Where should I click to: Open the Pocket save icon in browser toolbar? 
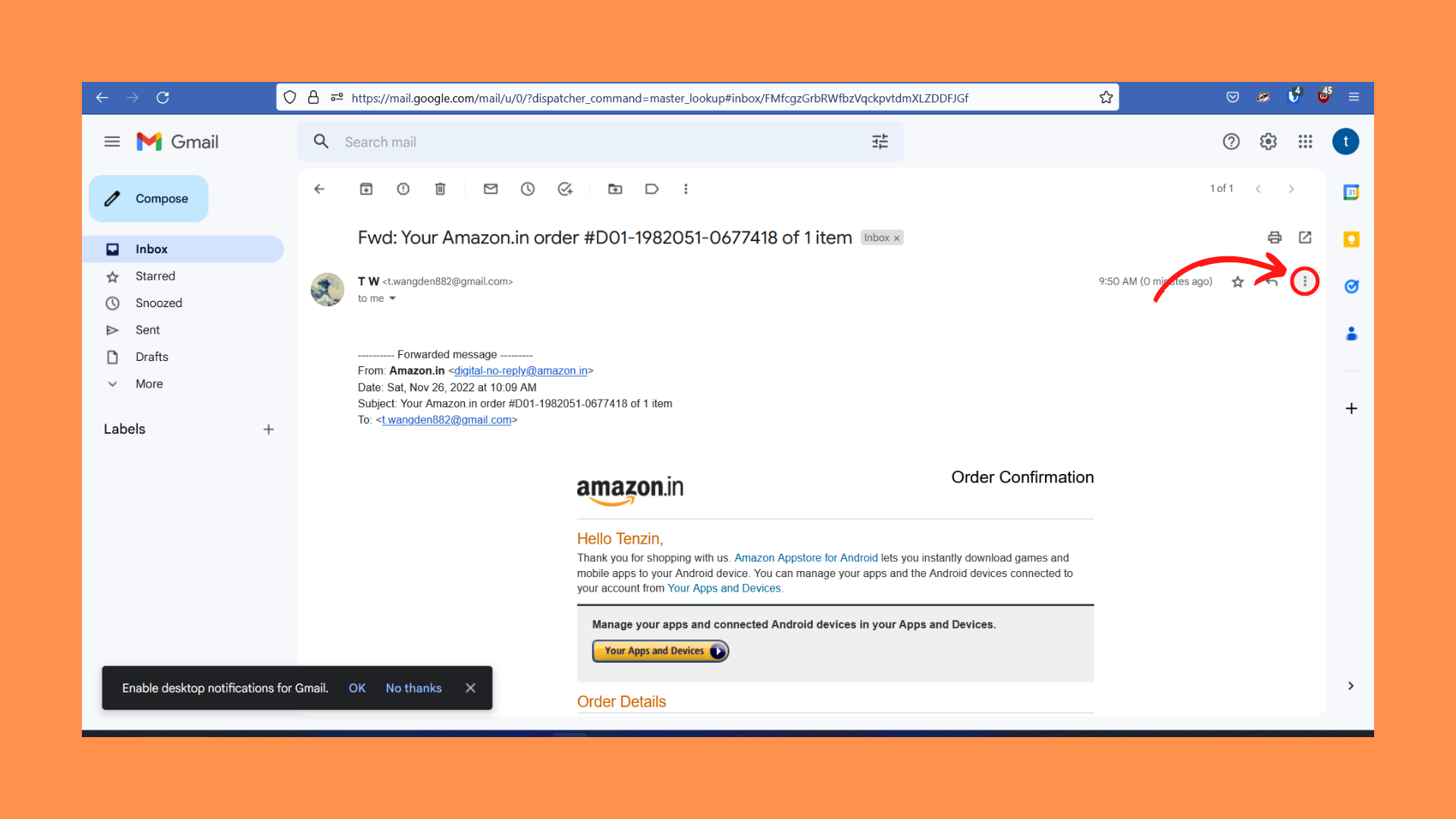tap(1232, 97)
